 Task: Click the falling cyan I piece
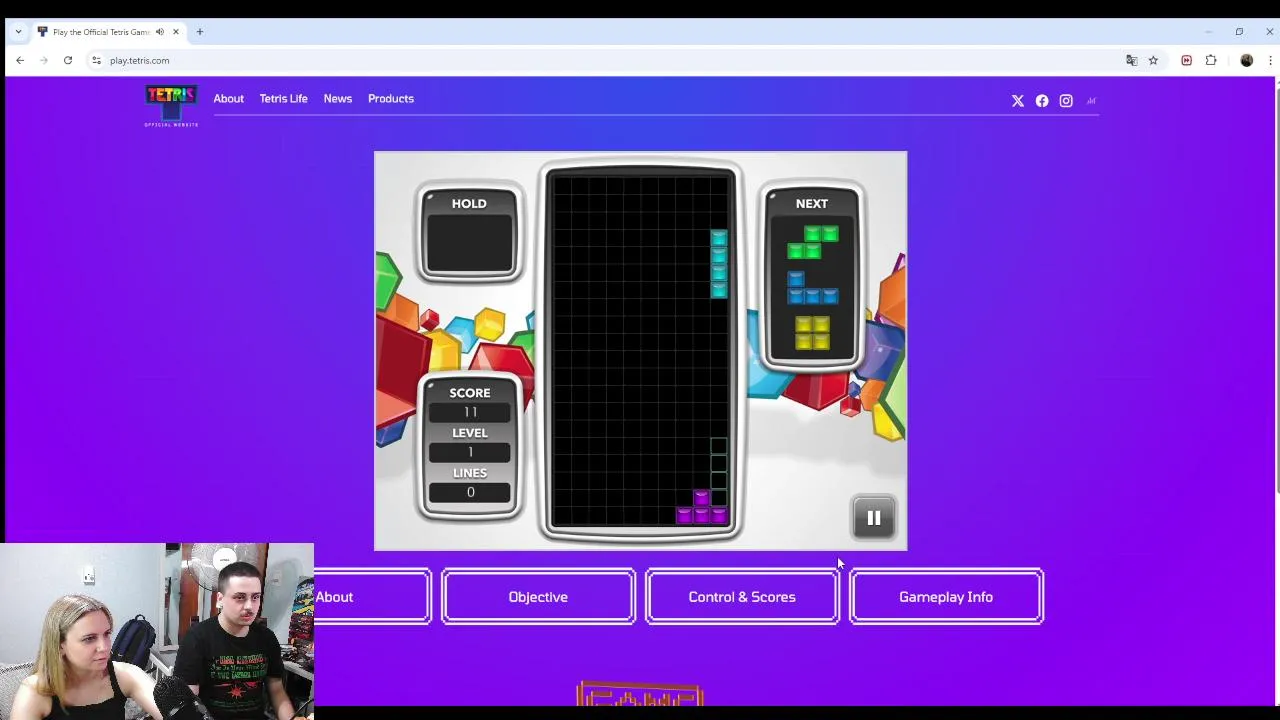[719, 264]
